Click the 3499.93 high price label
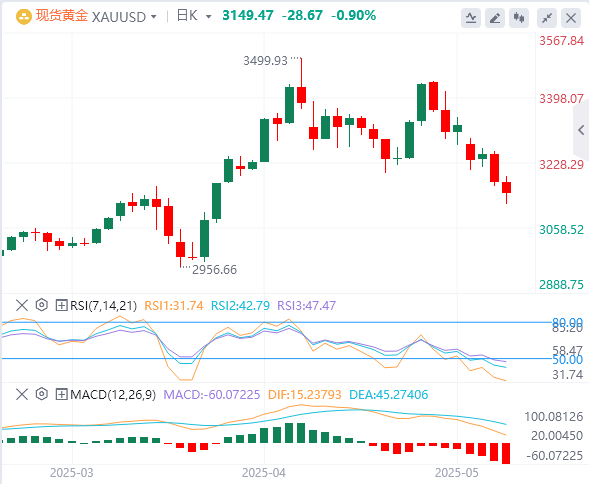589x484 pixels. click(x=265, y=60)
